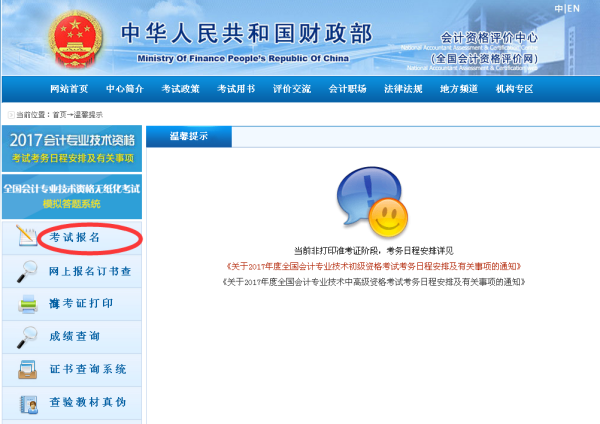The width and height of the screenshot is (600, 424).
Task: Click the (全国会计资格评价网) text
Action: [x=484, y=59]
